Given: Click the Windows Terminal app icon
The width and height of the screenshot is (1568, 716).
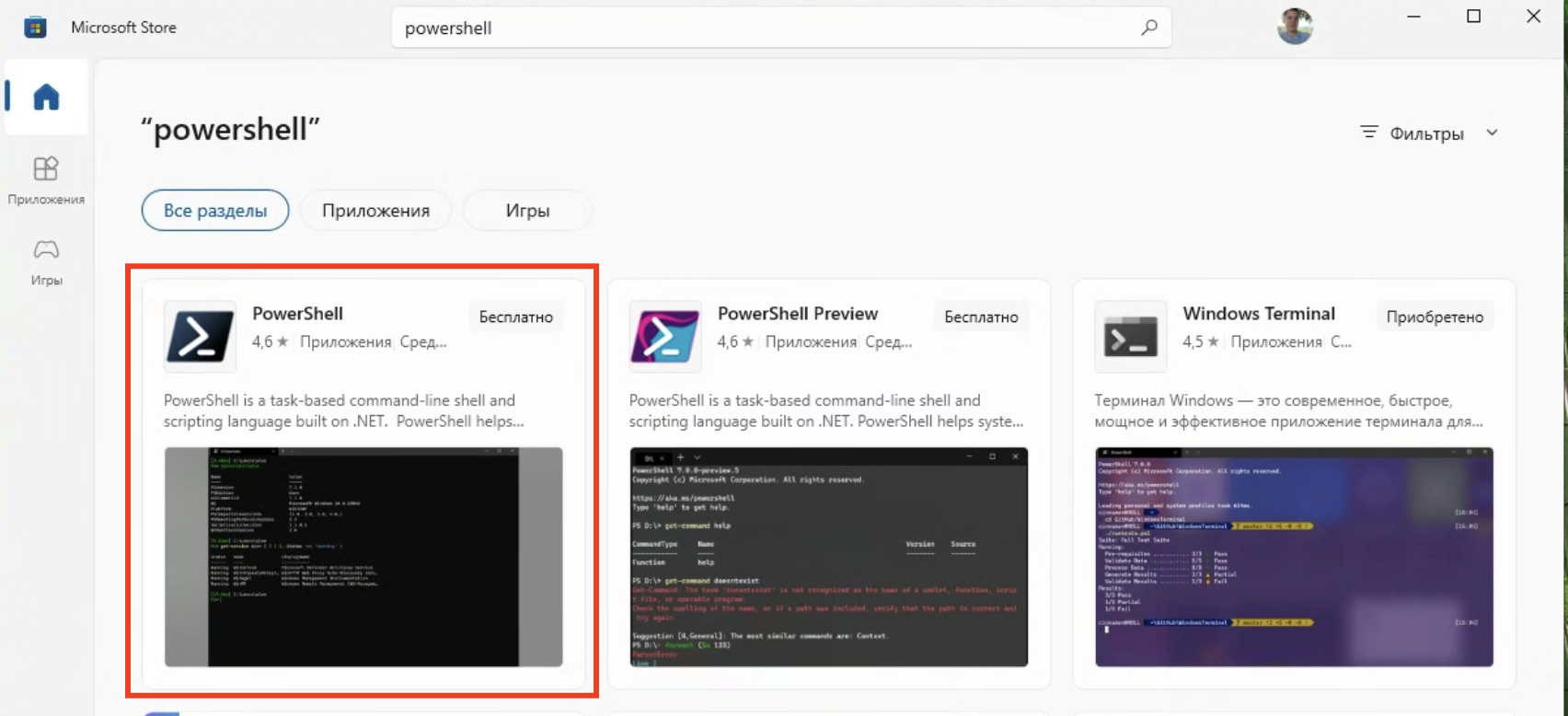Looking at the screenshot, I should tap(1130, 336).
